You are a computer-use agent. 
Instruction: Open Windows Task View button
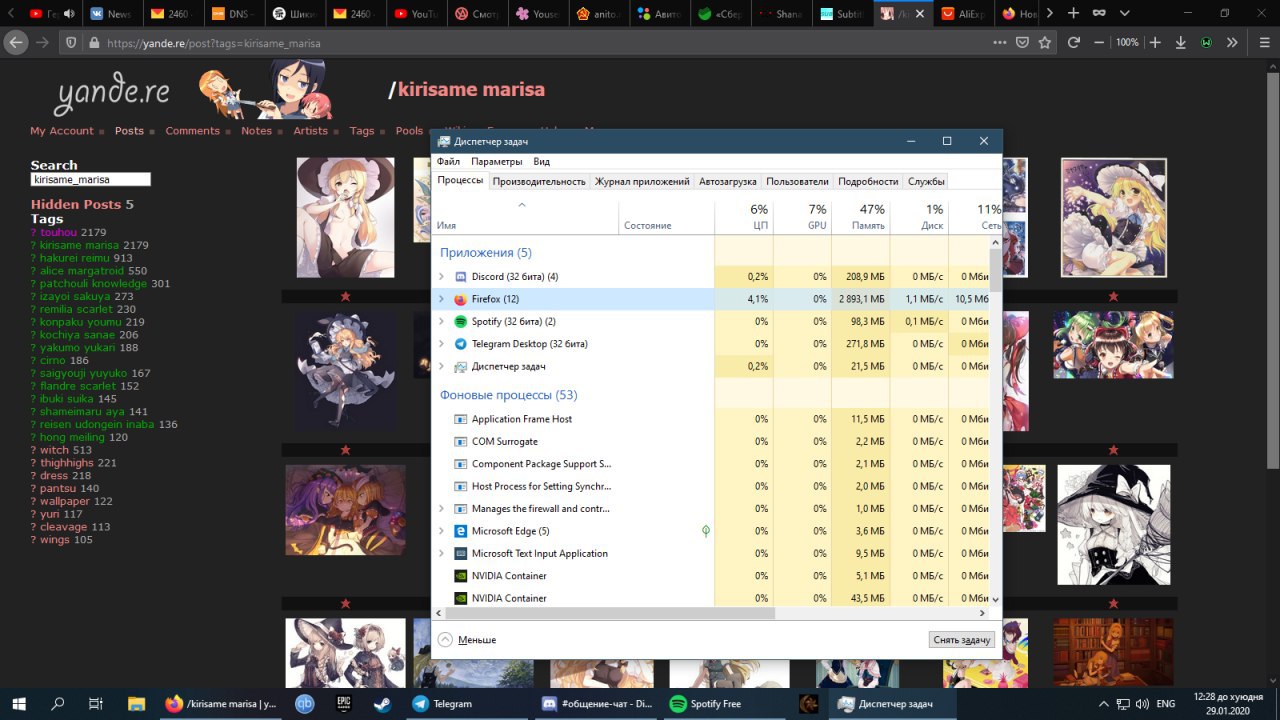pyautogui.click(x=96, y=704)
